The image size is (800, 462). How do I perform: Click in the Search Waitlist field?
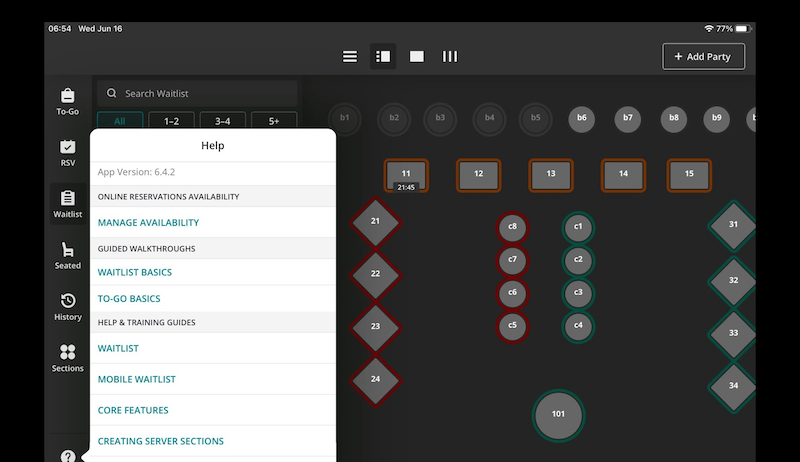[205, 93]
